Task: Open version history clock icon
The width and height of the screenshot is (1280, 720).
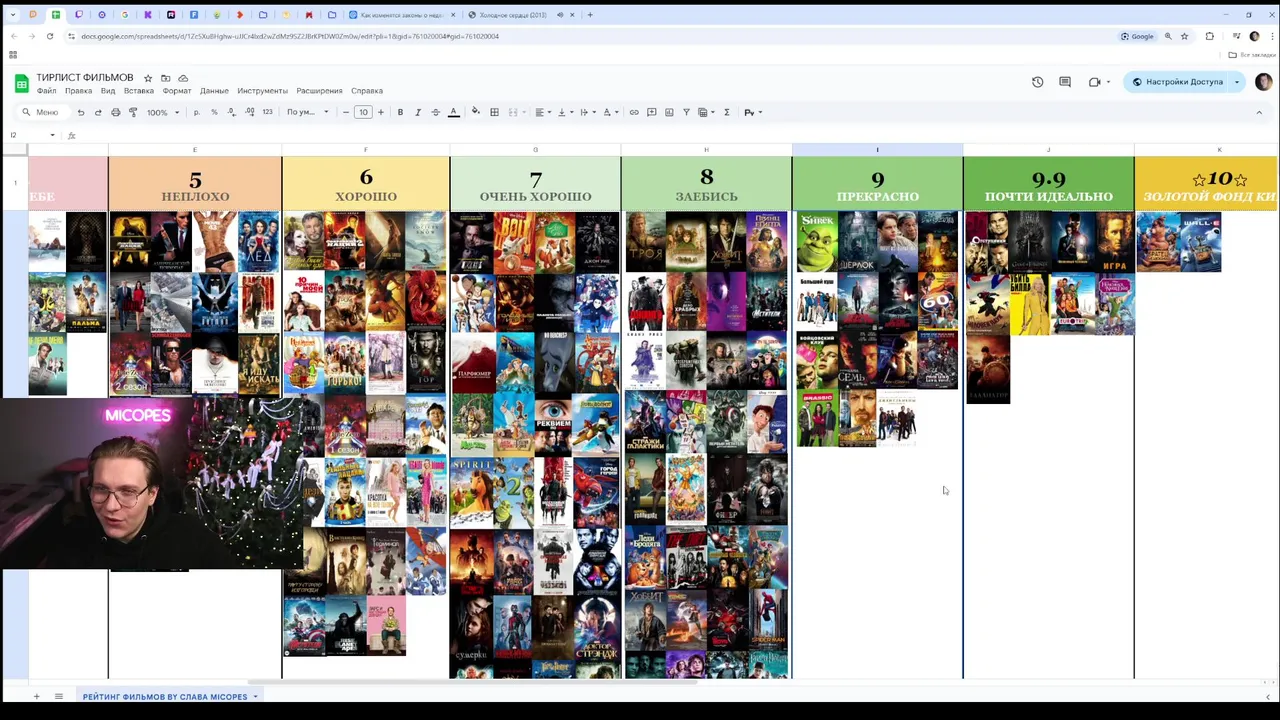Action: click(1037, 82)
